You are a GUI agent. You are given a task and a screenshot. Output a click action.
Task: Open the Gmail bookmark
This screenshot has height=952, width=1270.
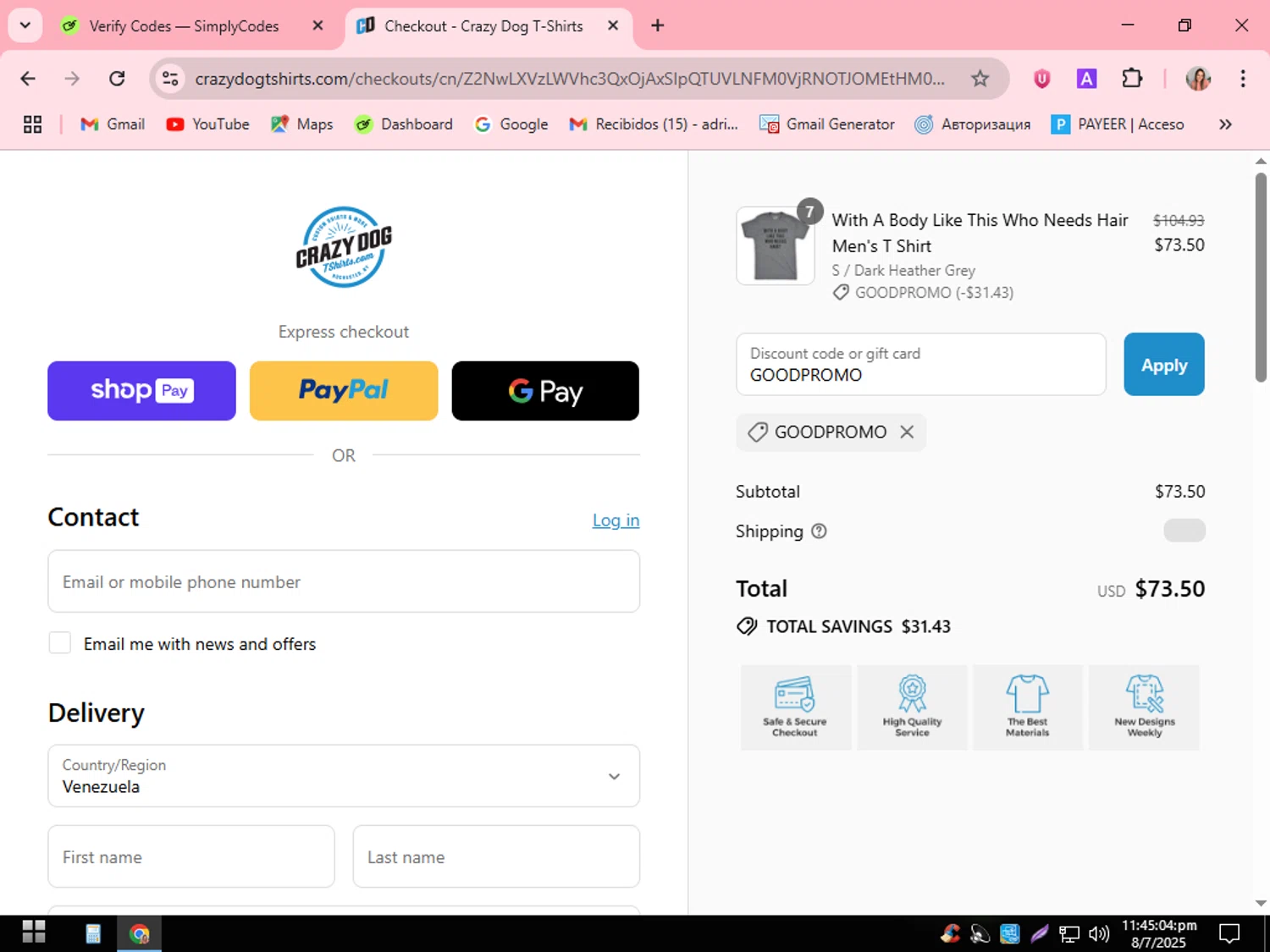click(113, 124)
